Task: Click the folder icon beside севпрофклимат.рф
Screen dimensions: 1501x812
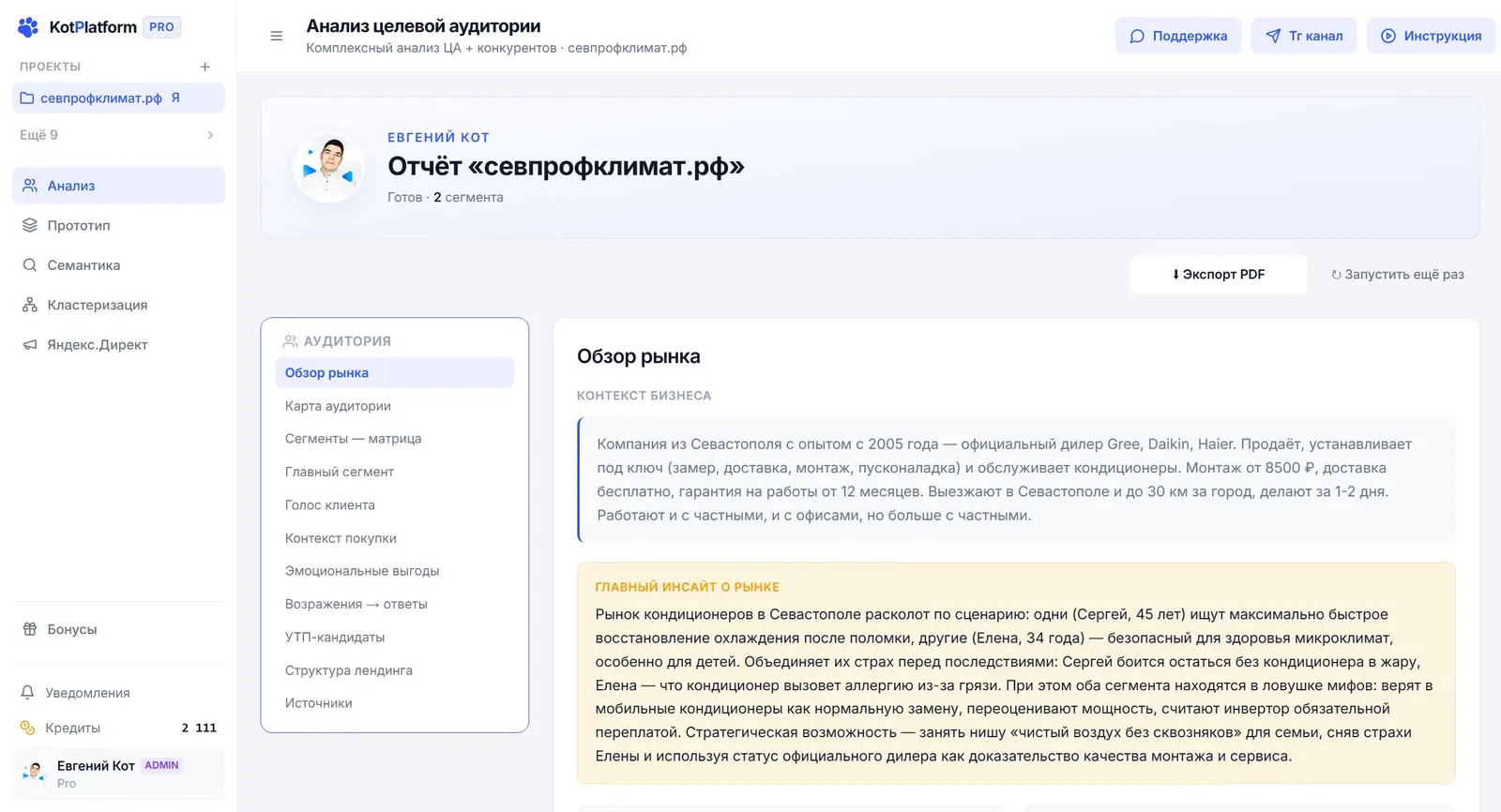Action: pos(27,98)
